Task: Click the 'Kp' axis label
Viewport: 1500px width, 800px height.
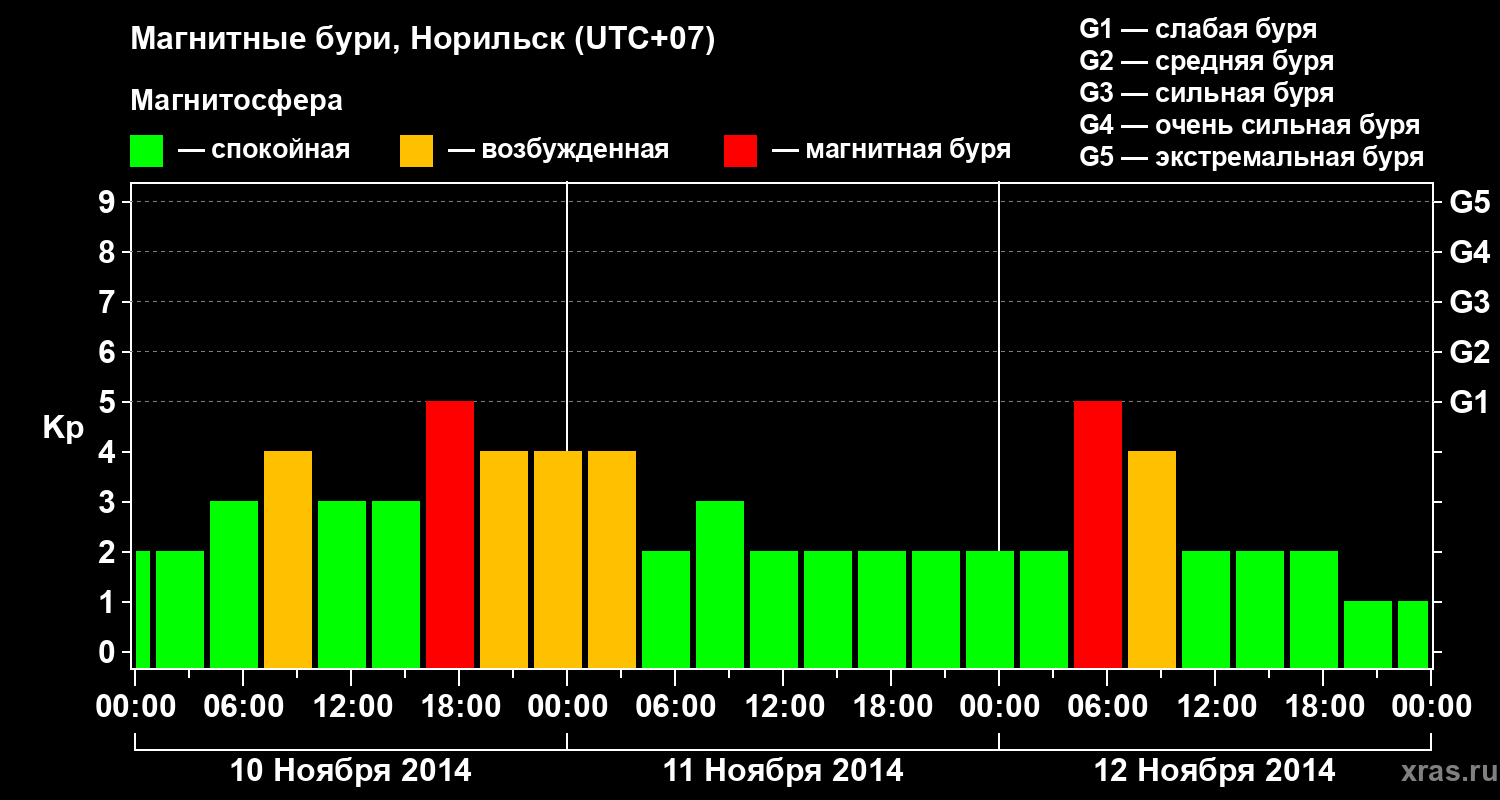Action: coord(63,428)
